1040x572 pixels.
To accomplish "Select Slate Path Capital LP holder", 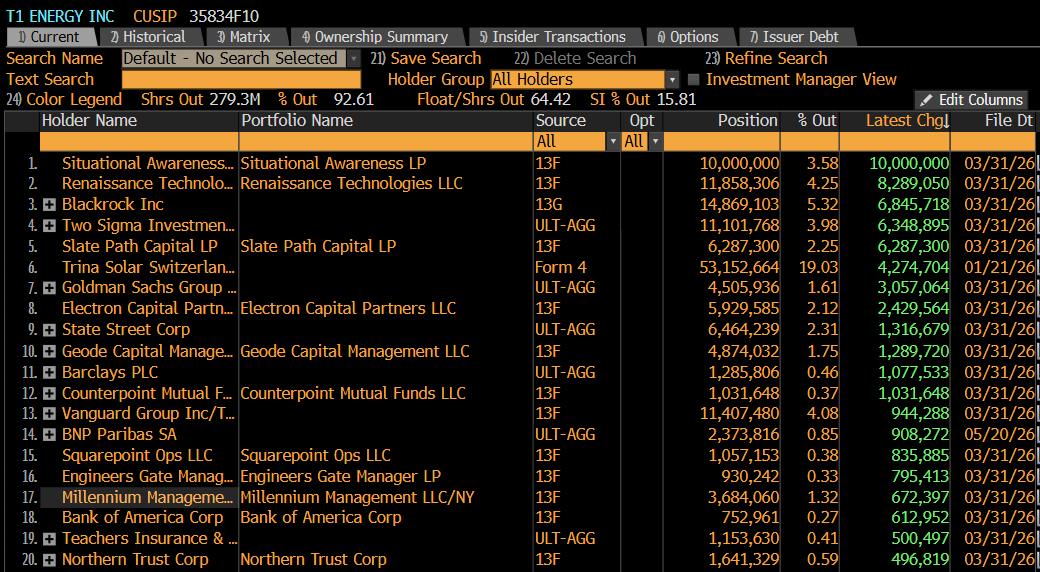I will click(140, 246).
